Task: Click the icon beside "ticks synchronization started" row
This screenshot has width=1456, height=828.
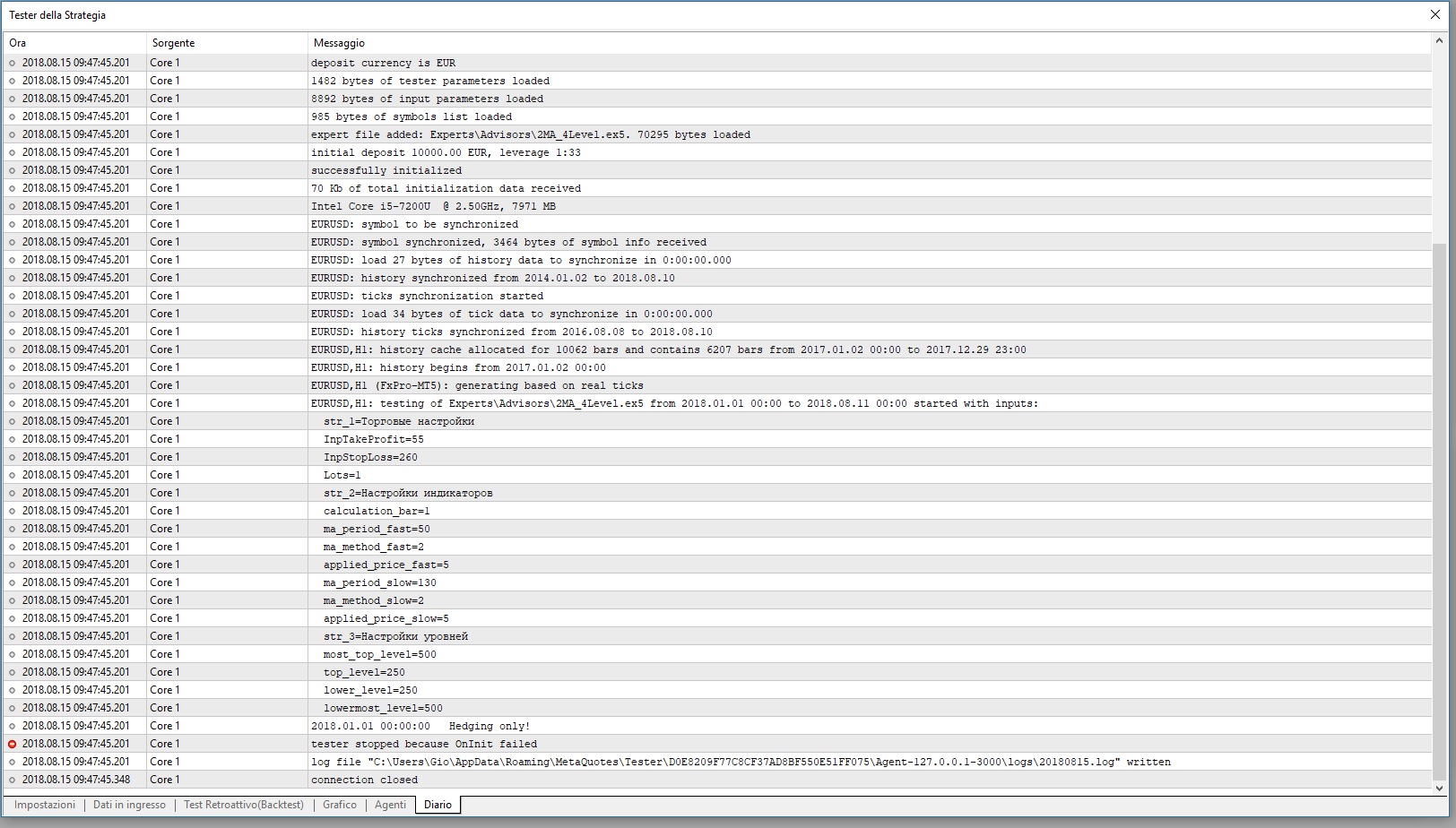Action: [13, 296]
